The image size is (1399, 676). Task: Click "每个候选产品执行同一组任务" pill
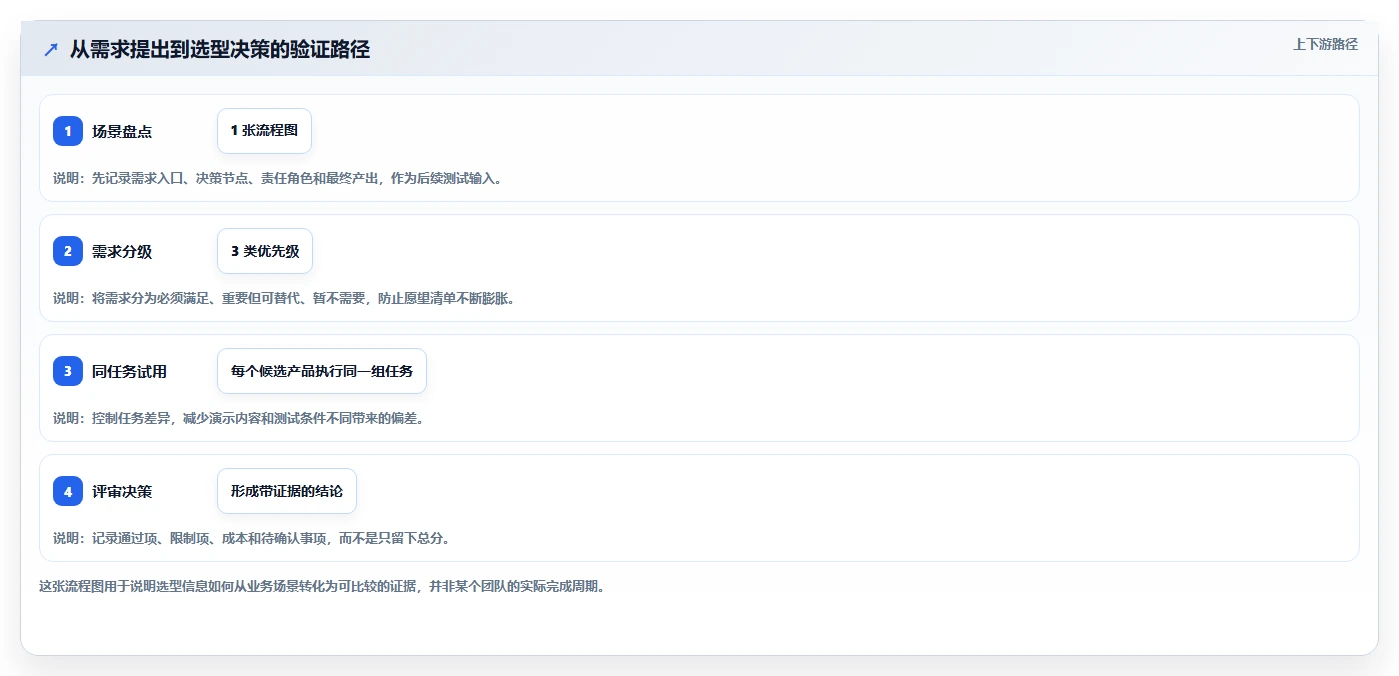coord(322,371)
